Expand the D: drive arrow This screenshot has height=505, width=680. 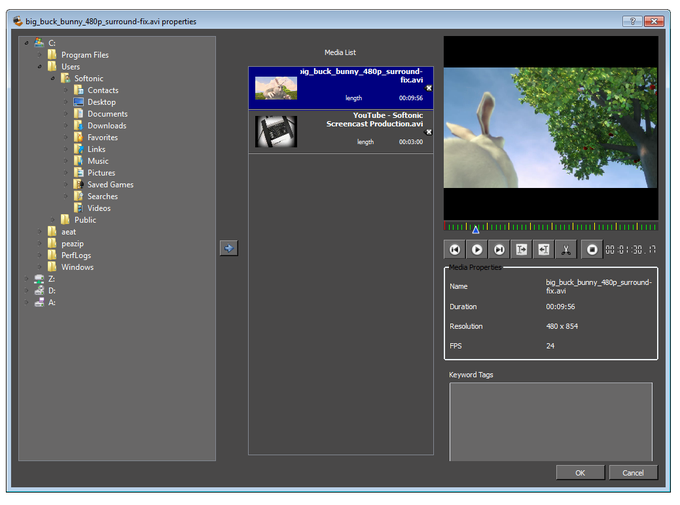click(26, 290)
